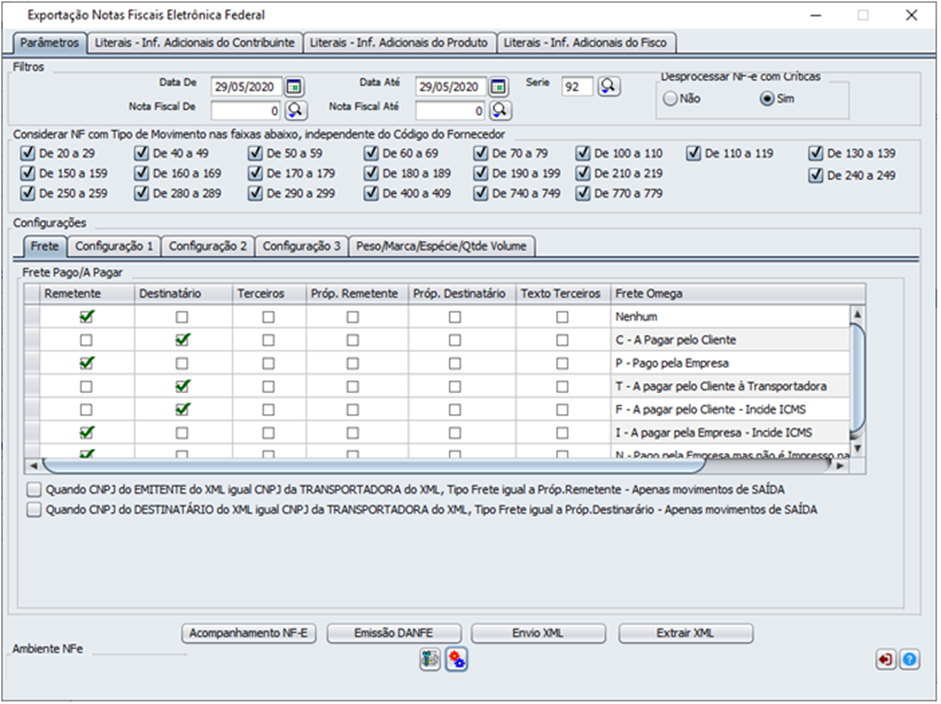This screenshot has width=941, height=704.
Task: Select the Sim radio button
Action: (x=767, y=99)
